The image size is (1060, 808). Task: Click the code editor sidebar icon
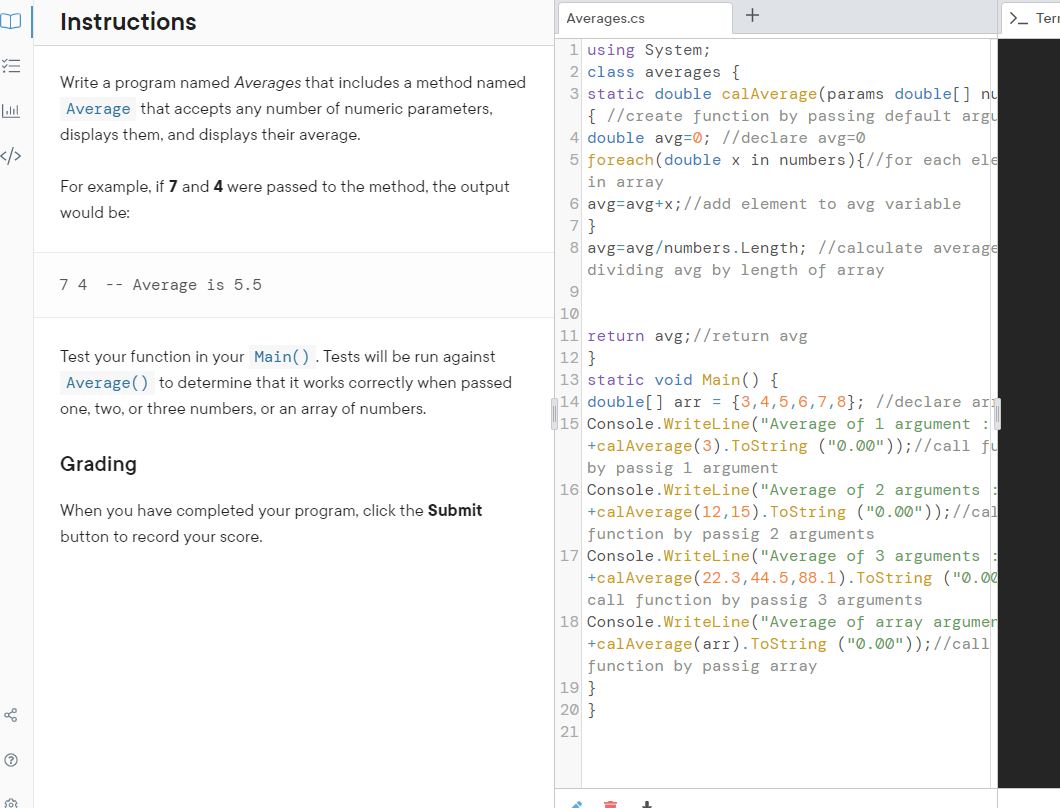click(11, 155)
